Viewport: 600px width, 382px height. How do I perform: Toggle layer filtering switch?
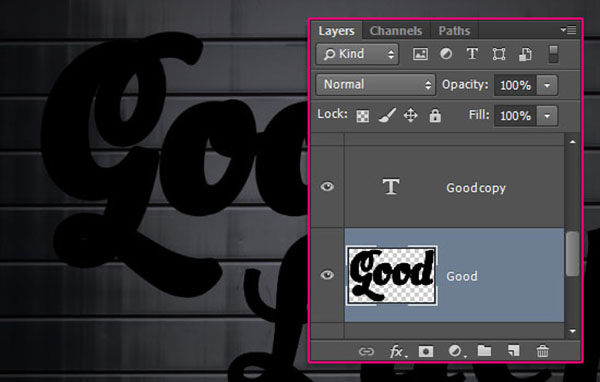tap(553, 54)
